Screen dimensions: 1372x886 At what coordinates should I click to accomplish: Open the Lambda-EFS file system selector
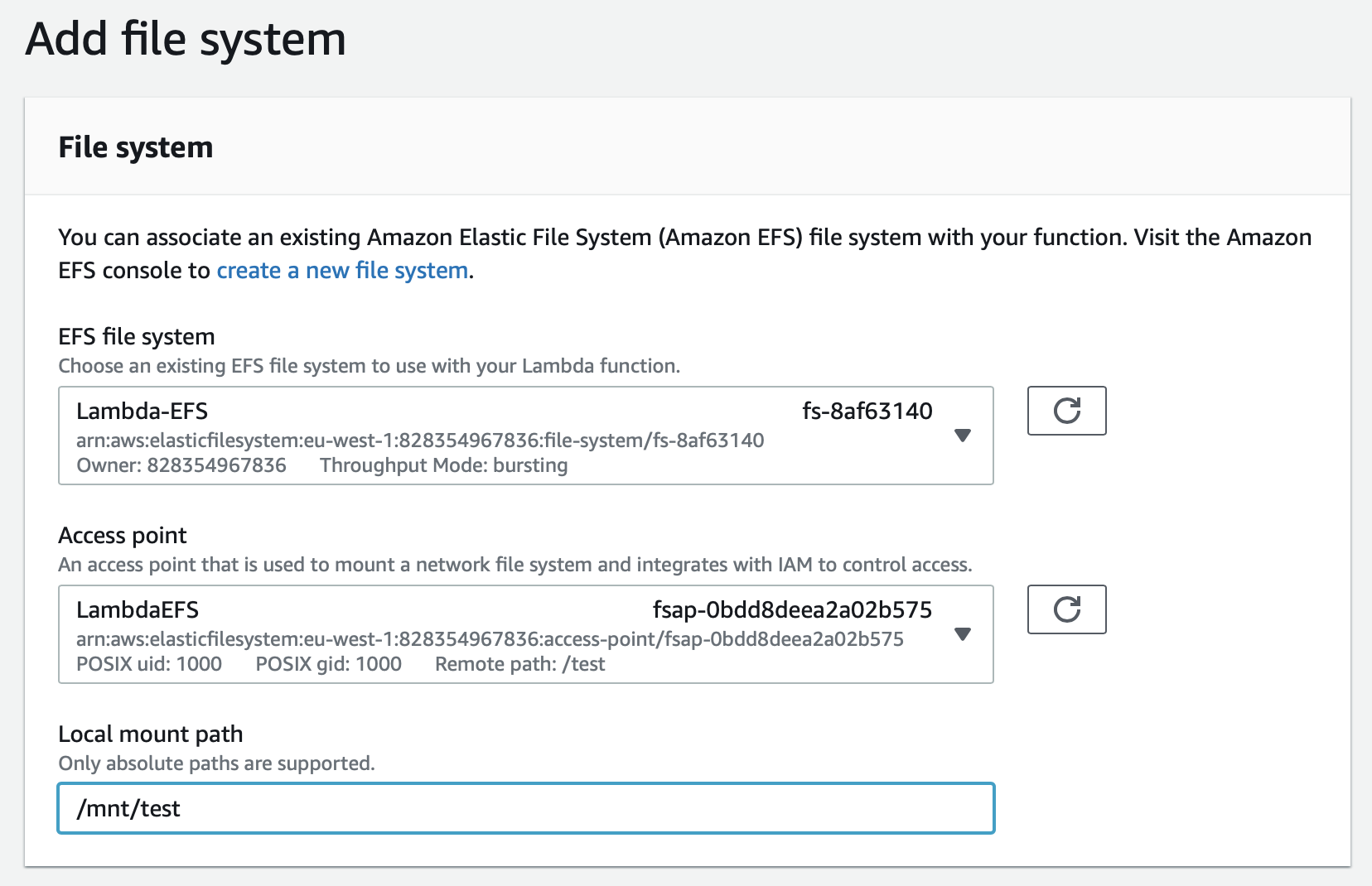tap(525, 436)
